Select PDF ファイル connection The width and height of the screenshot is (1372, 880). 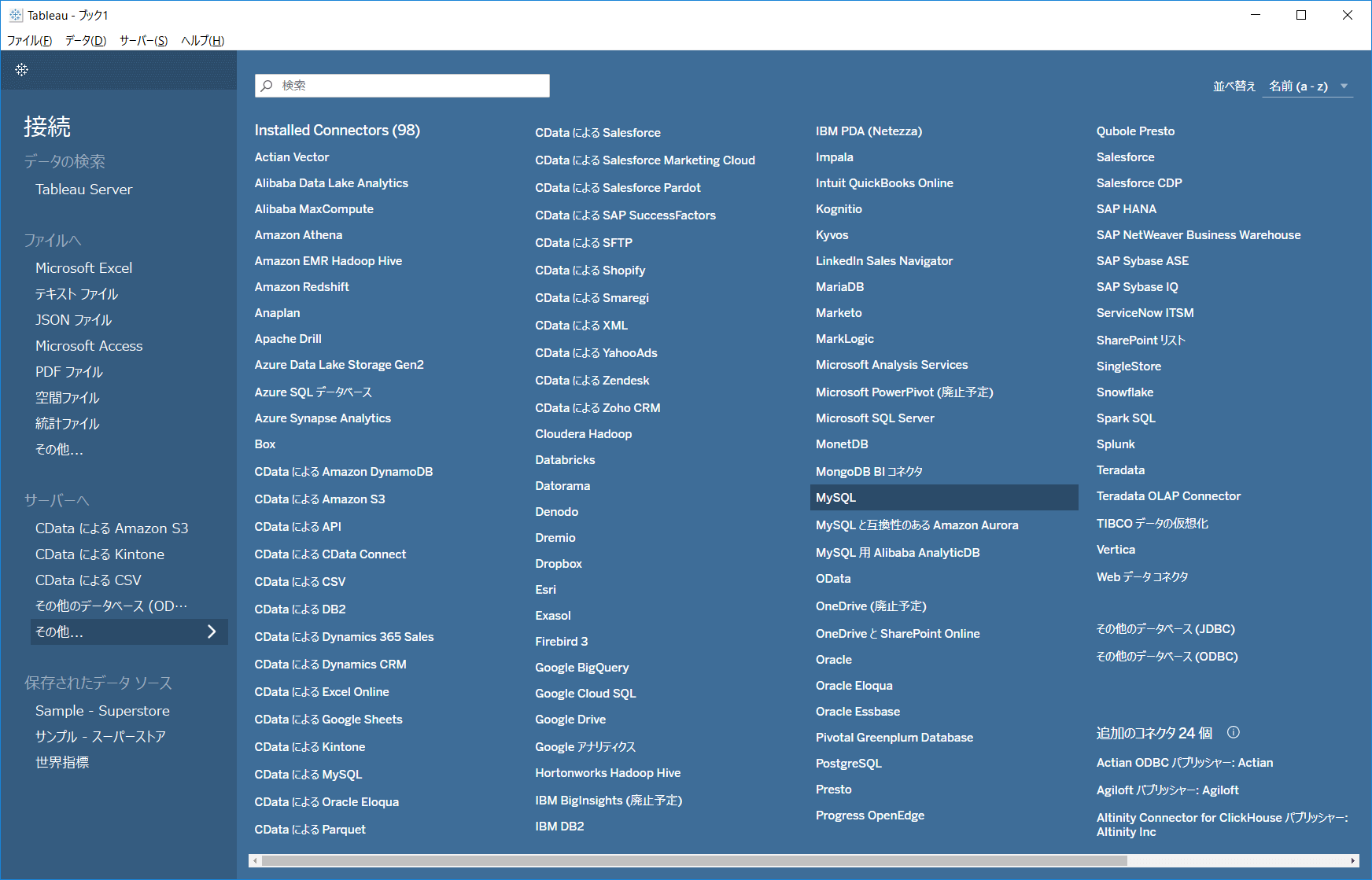(69, 372)
